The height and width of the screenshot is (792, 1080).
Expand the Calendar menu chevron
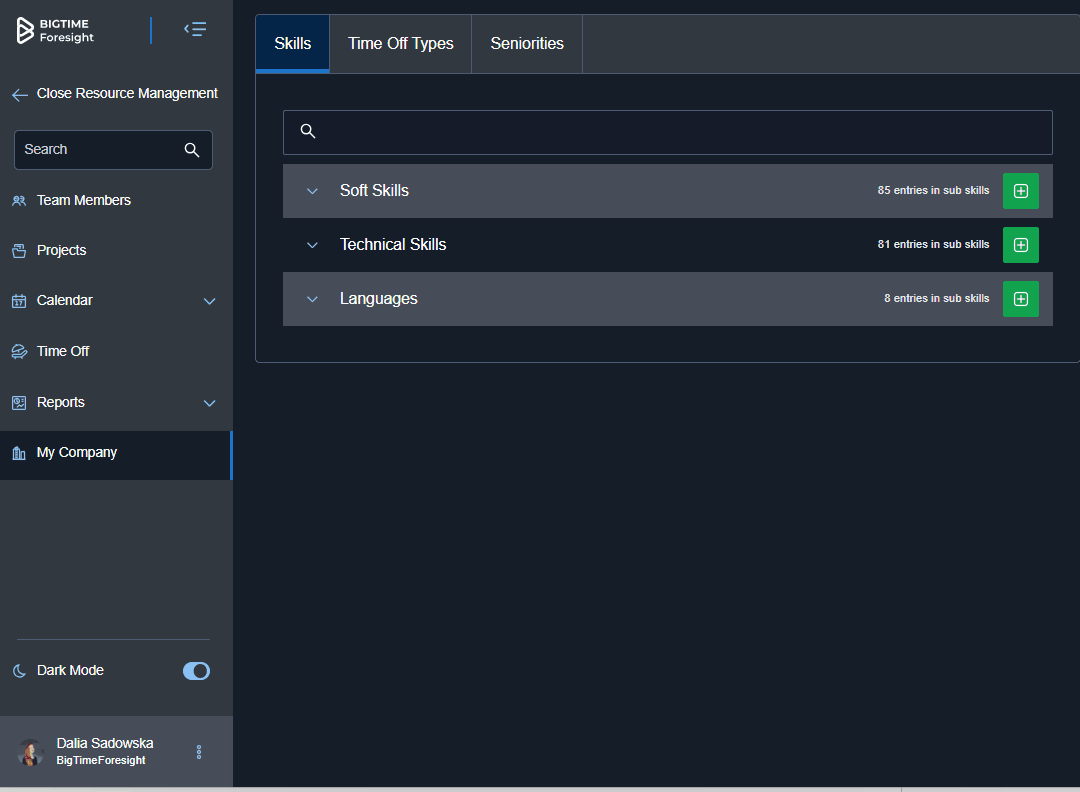coord(209,300)
